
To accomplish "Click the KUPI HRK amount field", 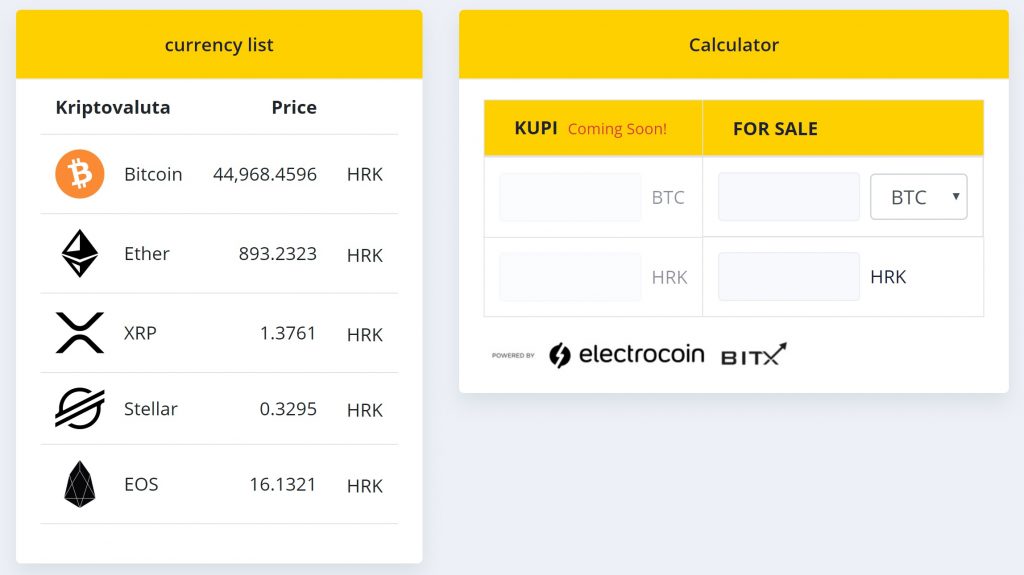I will 570,277.
